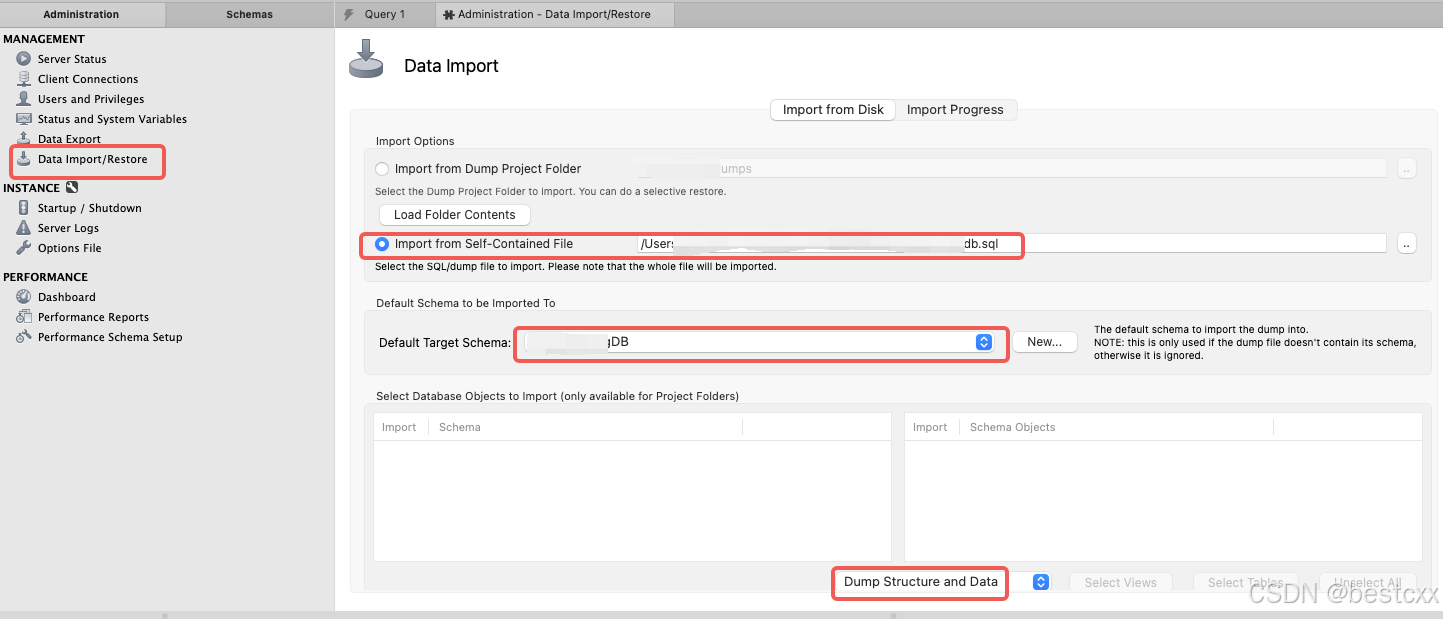Open Server Status page

tap(72, 59)
